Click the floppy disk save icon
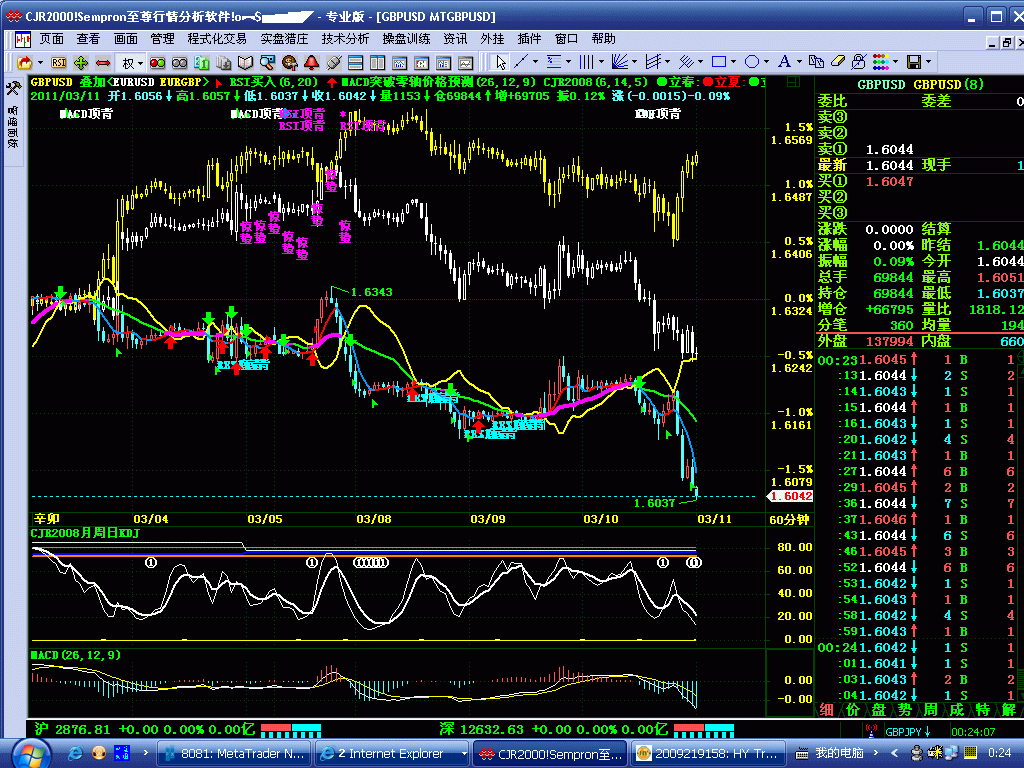1024x768 pixels. tap(914, 62)
